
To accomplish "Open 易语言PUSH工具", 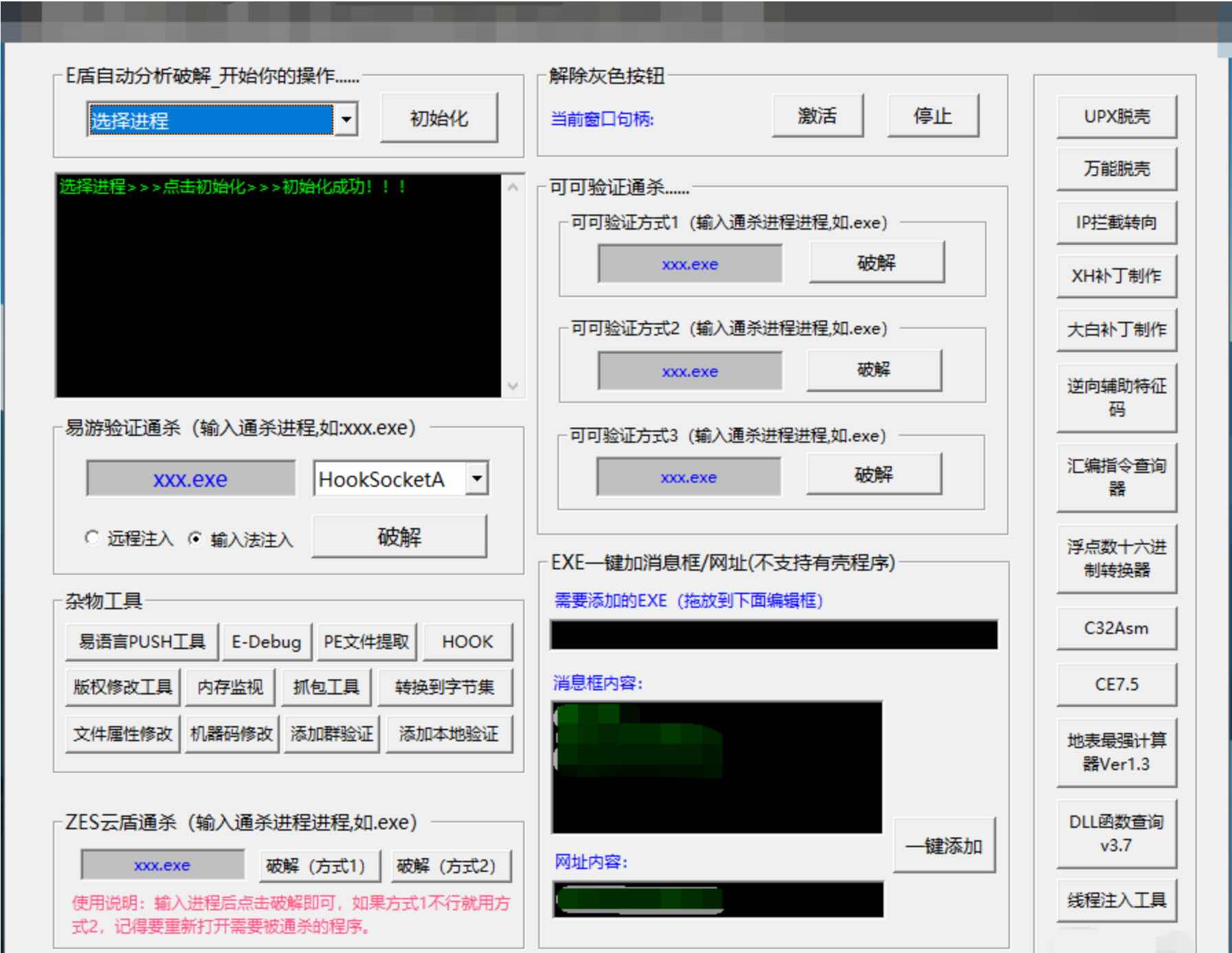I will pyautogui.click(x=142, y=642).
